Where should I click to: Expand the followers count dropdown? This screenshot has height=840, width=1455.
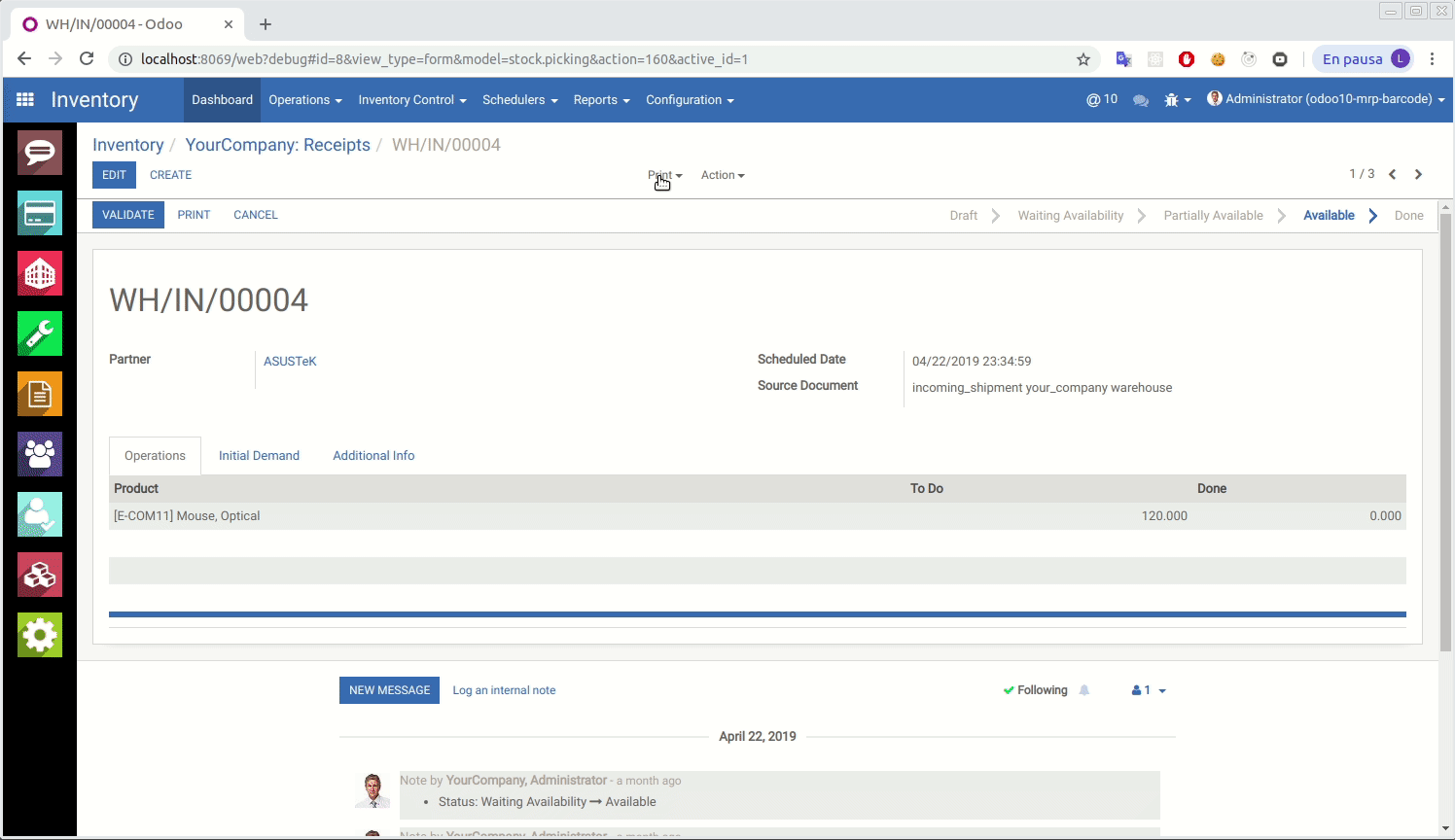pyautogui.click(x=1149, y=690)
